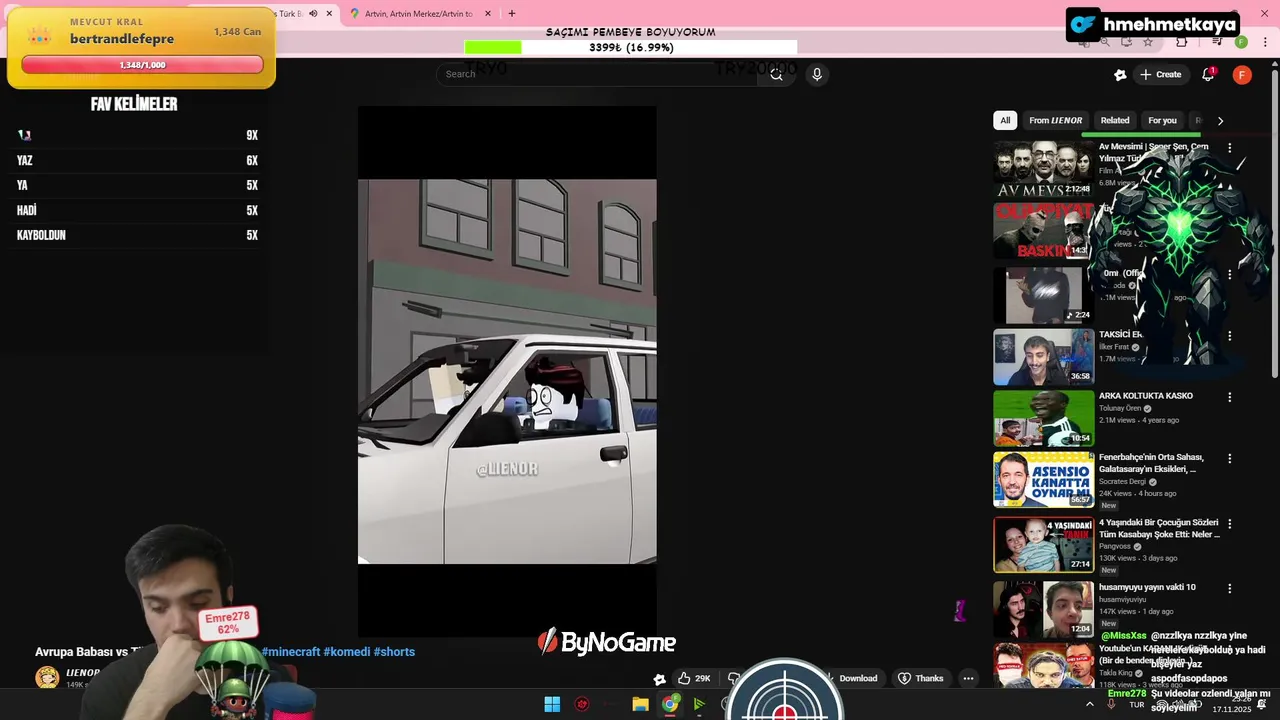Viewport: 1280px width, 720px height.
Task: Open husamyuyu yayın vakti thumbnail
Action: pyautogui.click(x=1043, y=608)
